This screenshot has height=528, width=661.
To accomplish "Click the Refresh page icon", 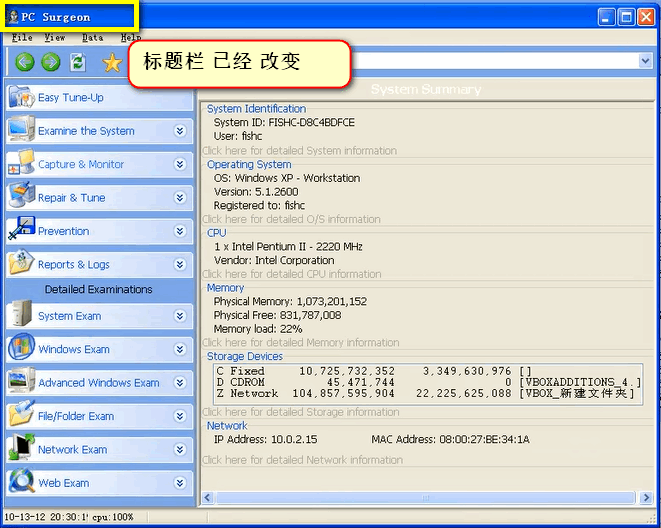I will [78, 62].
